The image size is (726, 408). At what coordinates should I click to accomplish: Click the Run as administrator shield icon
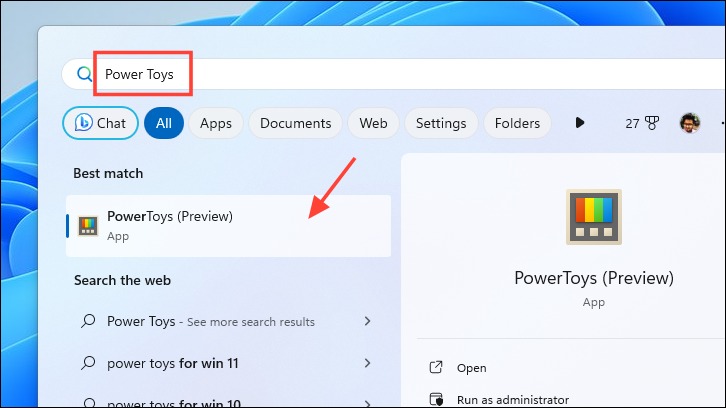click(x=436, y=399)
